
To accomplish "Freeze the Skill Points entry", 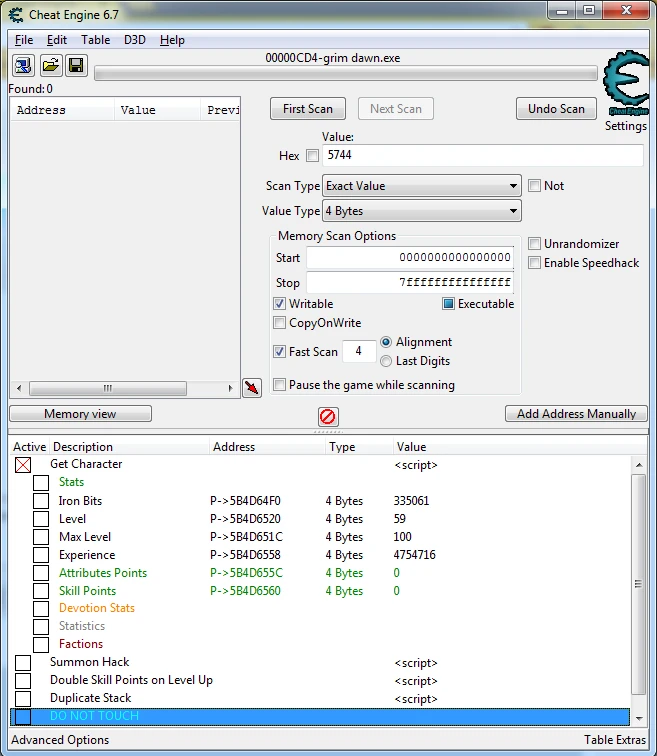I will pos(41,591).
